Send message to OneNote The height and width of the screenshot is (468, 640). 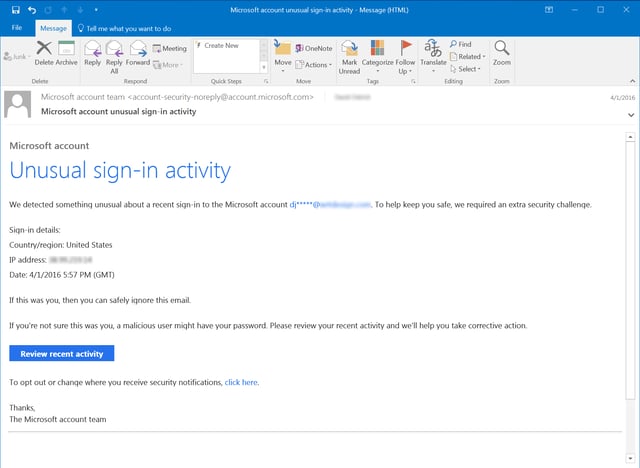coord(312,48)
